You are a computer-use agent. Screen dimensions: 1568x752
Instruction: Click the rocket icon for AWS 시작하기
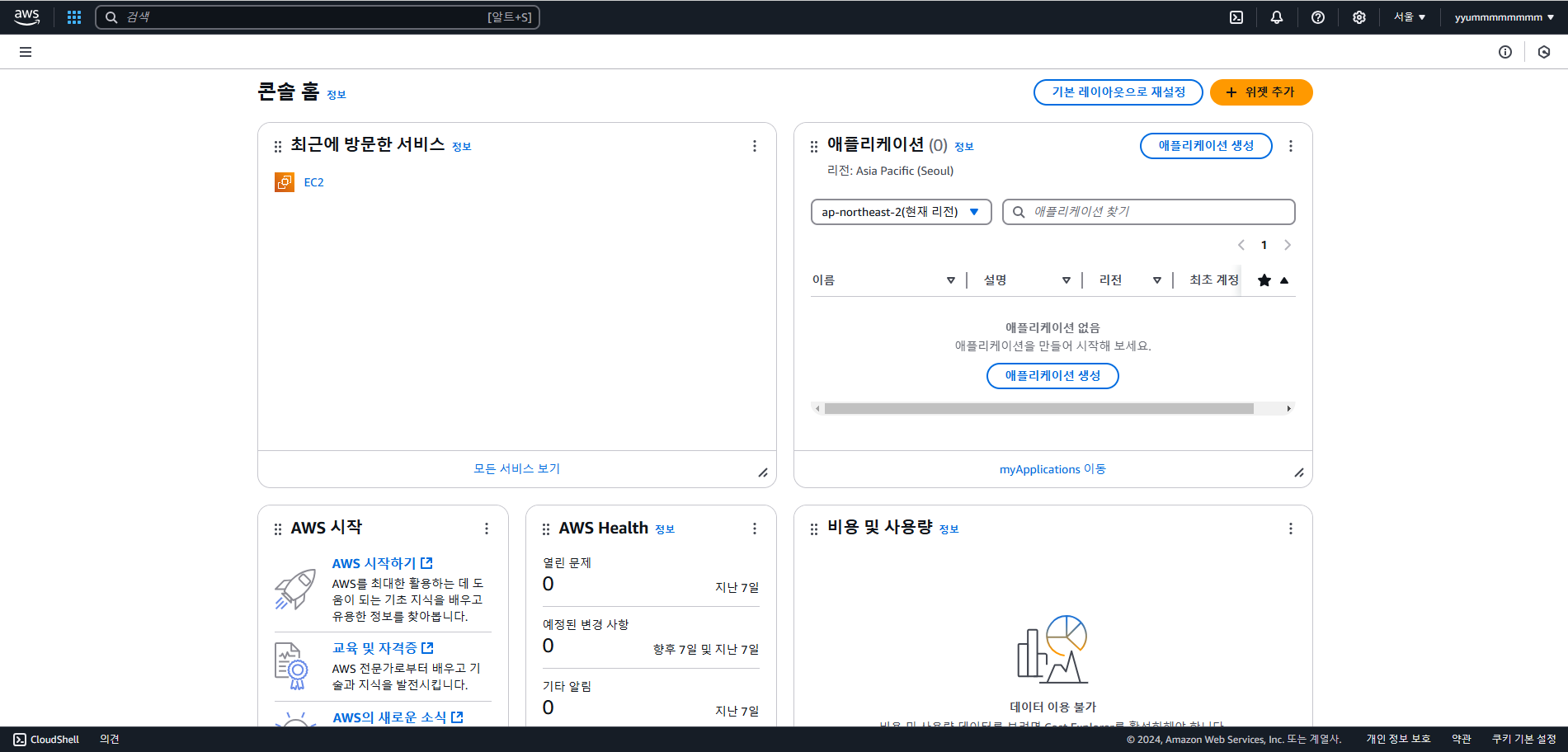pyautogui.click(x=295, y=589)
